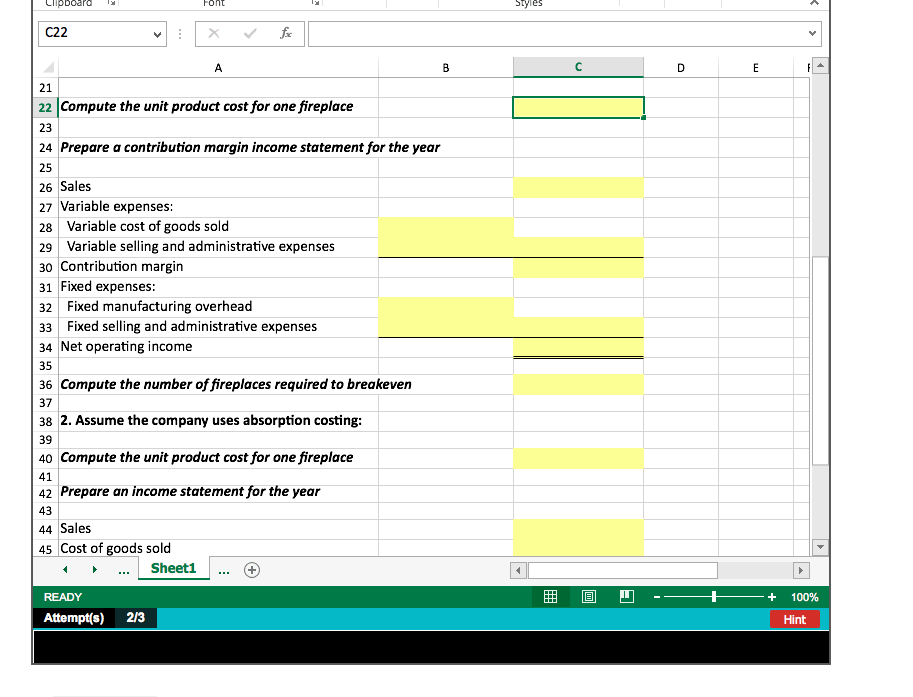Click the Zoom Out minus icon
913x697 pixels.
coord(655,596)
